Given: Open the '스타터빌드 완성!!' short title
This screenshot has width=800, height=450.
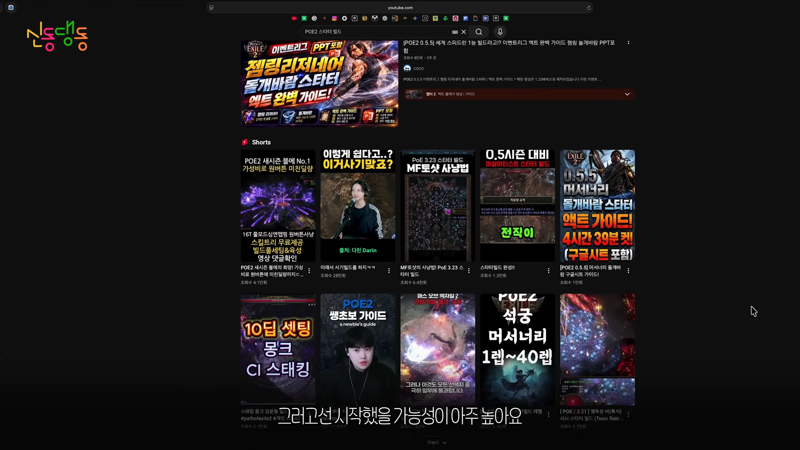Looking at the screenshot, I should click(497, 267).
